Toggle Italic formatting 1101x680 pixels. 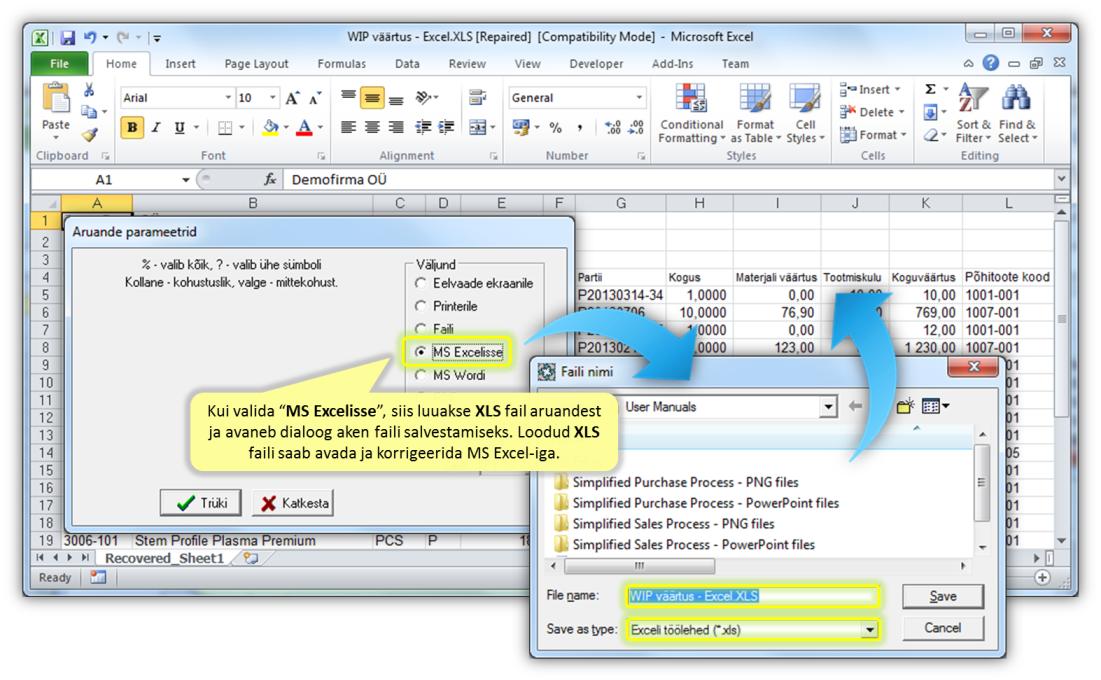pos(156,127)
